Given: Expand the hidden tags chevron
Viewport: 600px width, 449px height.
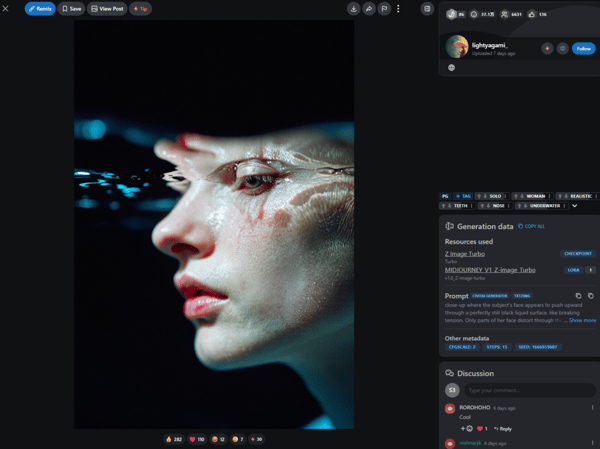Looking at the screenshot, I should pos(575,206).
